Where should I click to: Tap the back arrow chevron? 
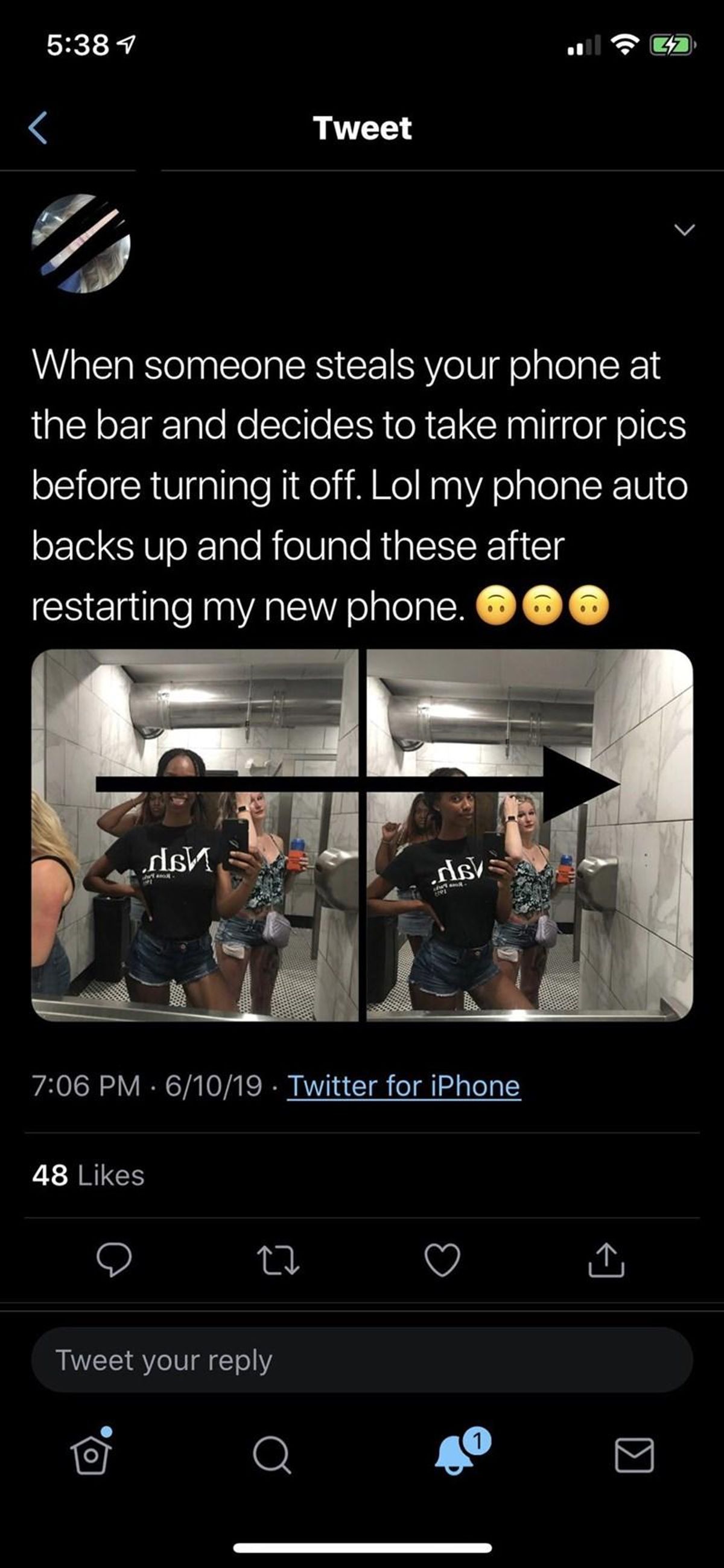pos(38,129)
